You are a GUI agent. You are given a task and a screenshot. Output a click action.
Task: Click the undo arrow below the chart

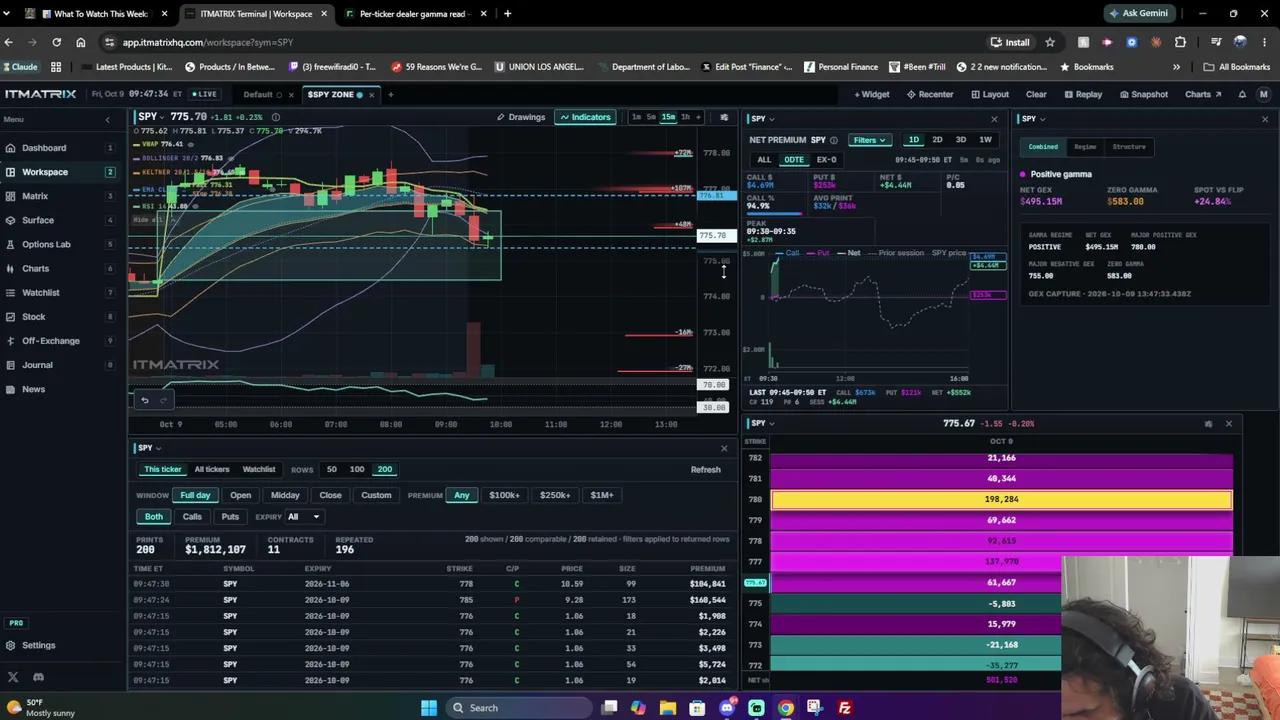coord(144,400)
